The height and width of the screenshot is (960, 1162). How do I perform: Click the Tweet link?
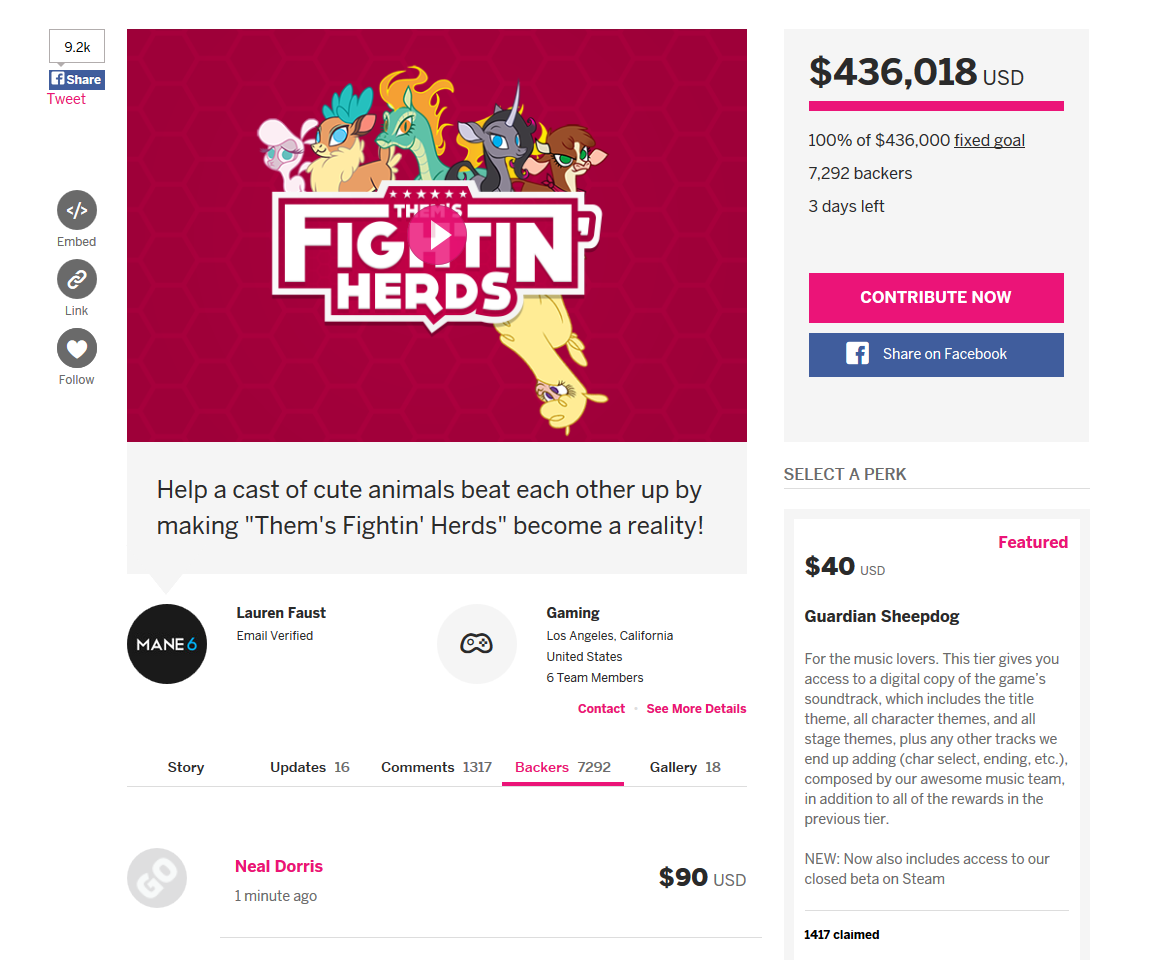coord(66,99)
